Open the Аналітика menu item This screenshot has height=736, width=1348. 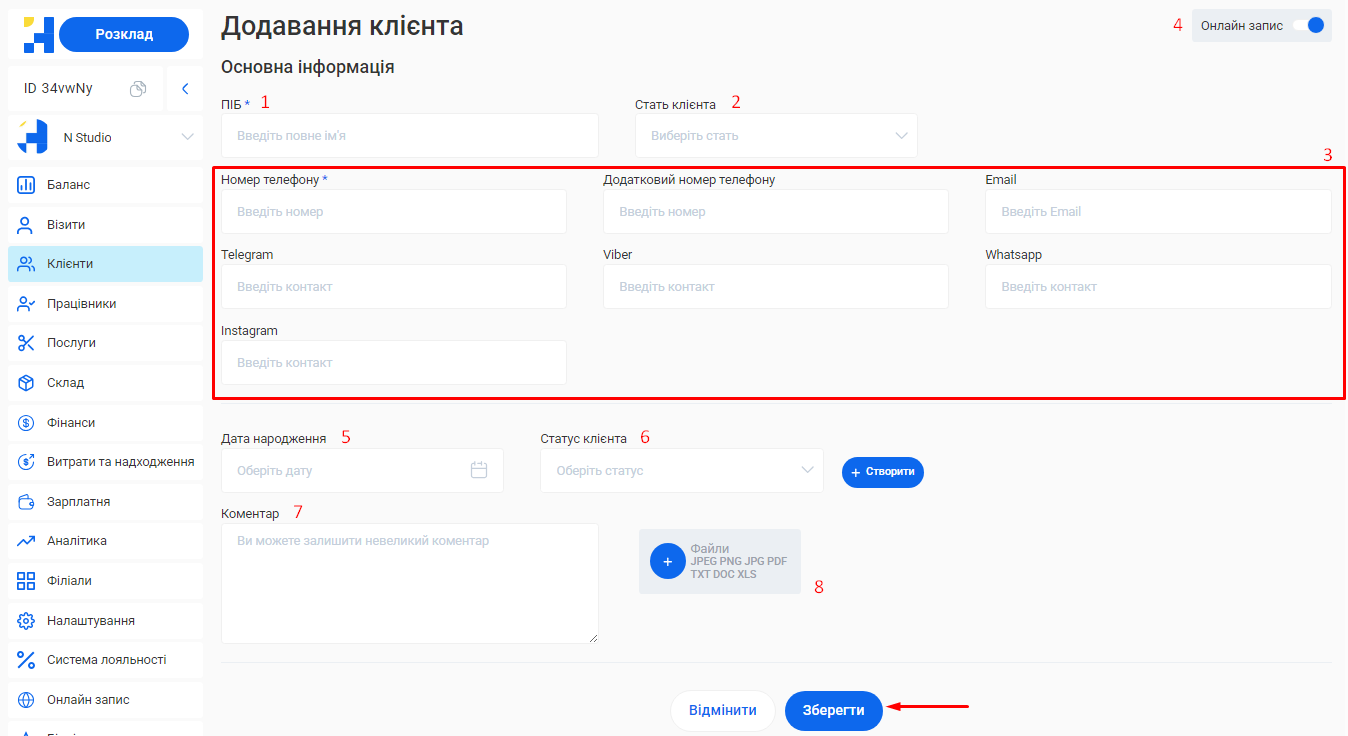[76, 541]
